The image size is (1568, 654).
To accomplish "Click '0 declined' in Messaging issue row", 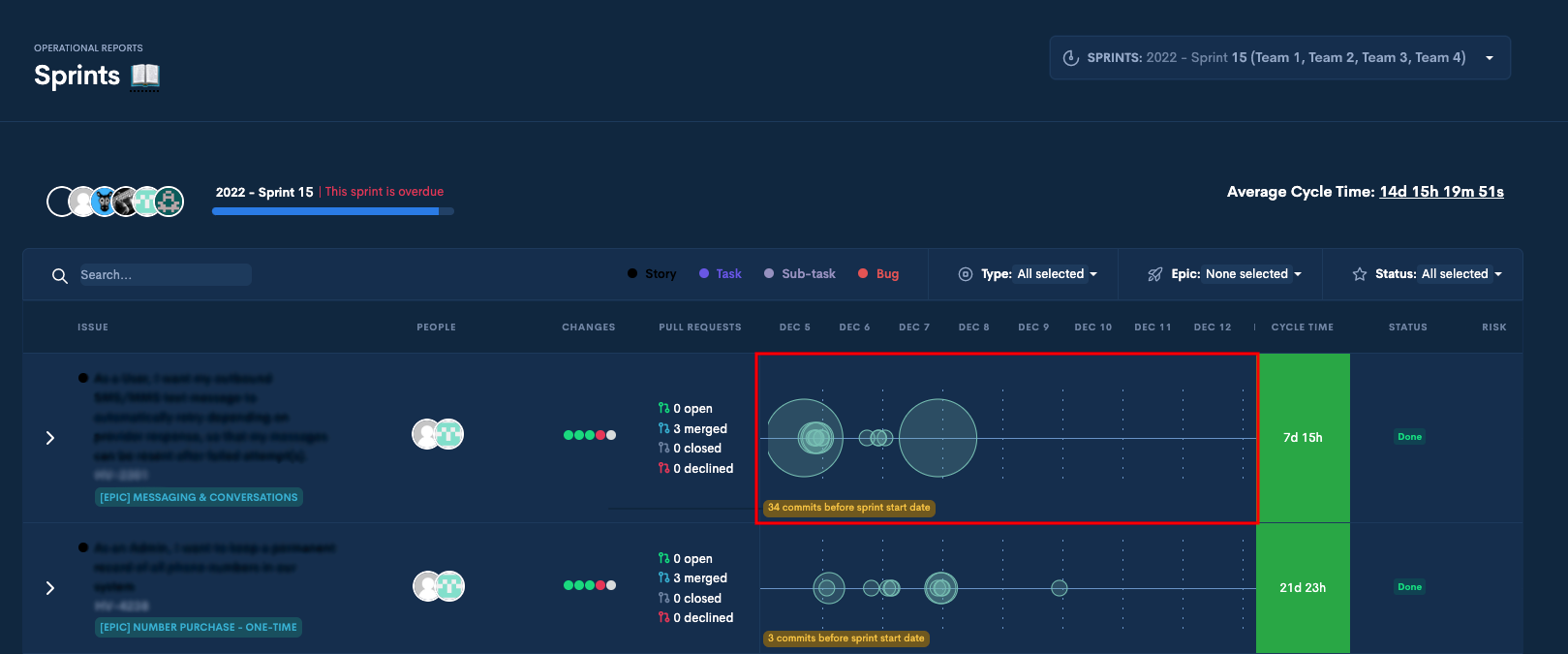I will 695,469.
